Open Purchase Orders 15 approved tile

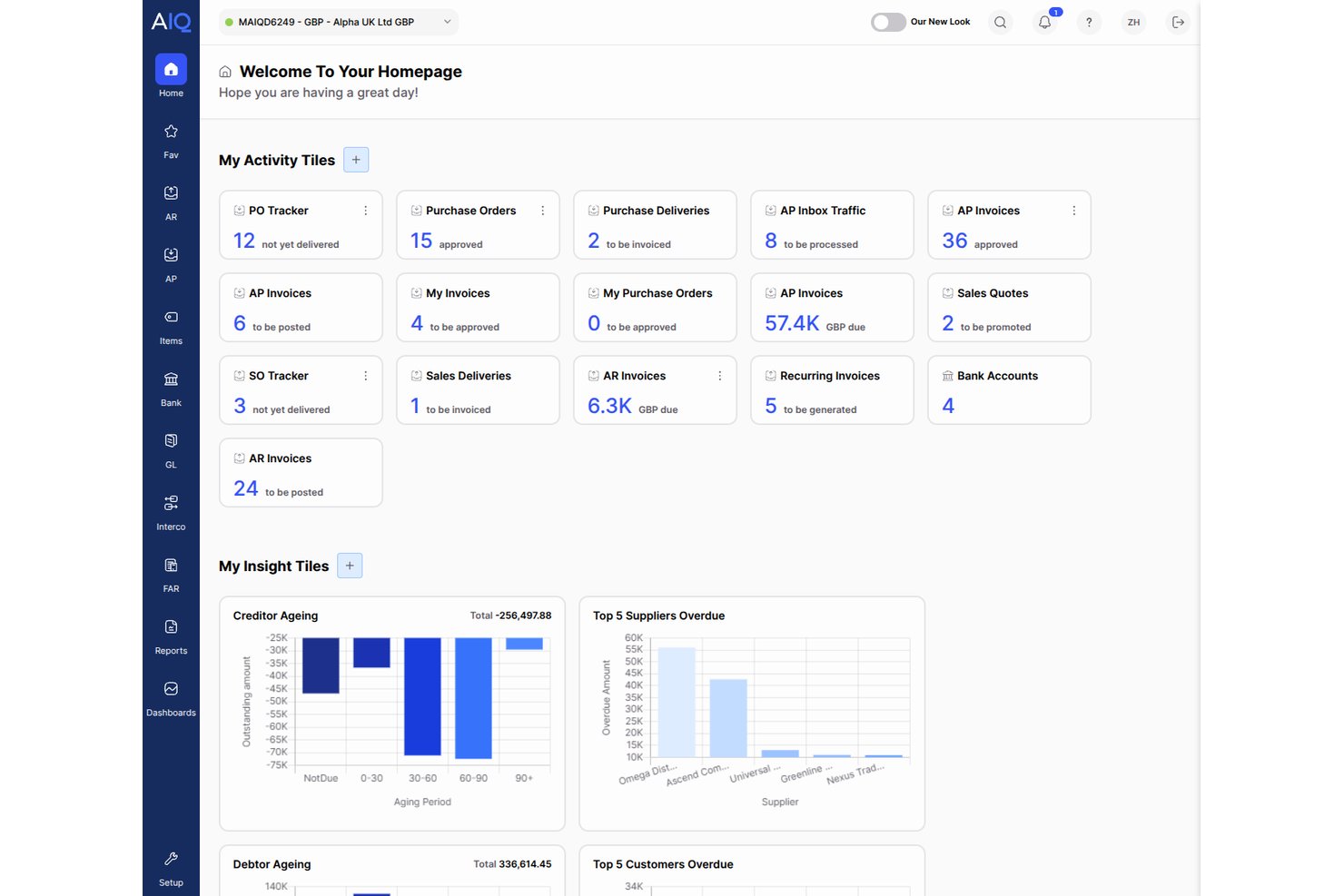[x=478, y=225]
